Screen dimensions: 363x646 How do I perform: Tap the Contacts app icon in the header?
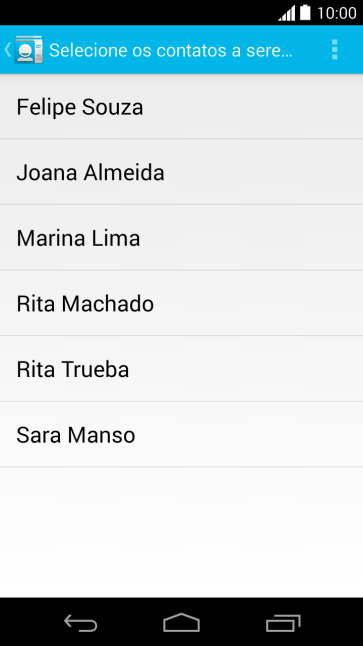point(28,50)
